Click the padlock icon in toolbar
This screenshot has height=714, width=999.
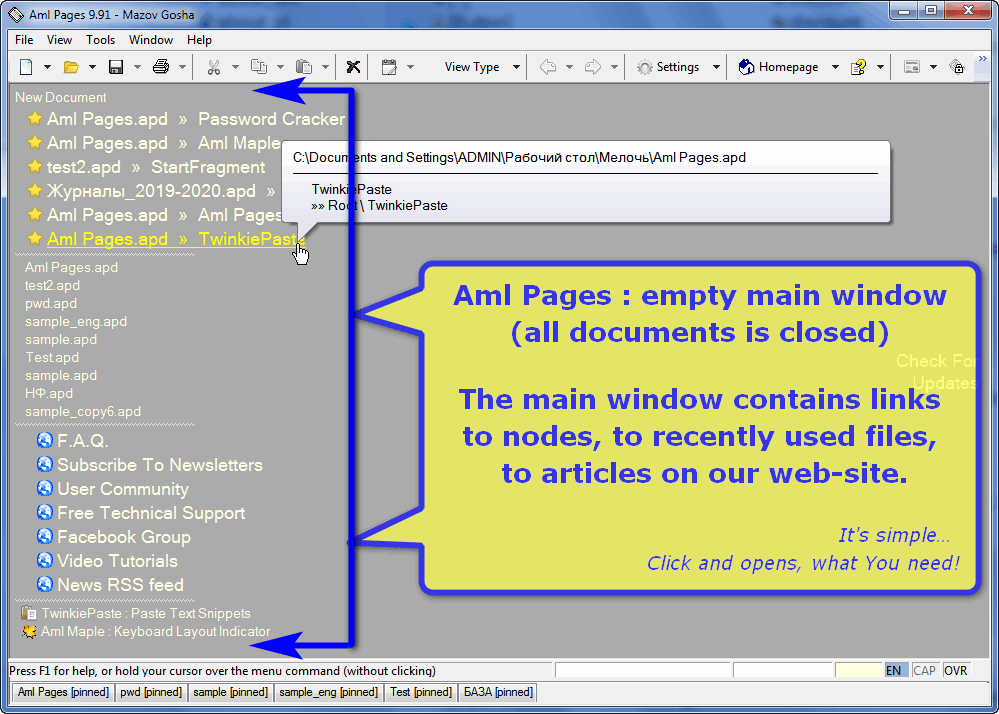pyautogui.click(x=957, y=67)
